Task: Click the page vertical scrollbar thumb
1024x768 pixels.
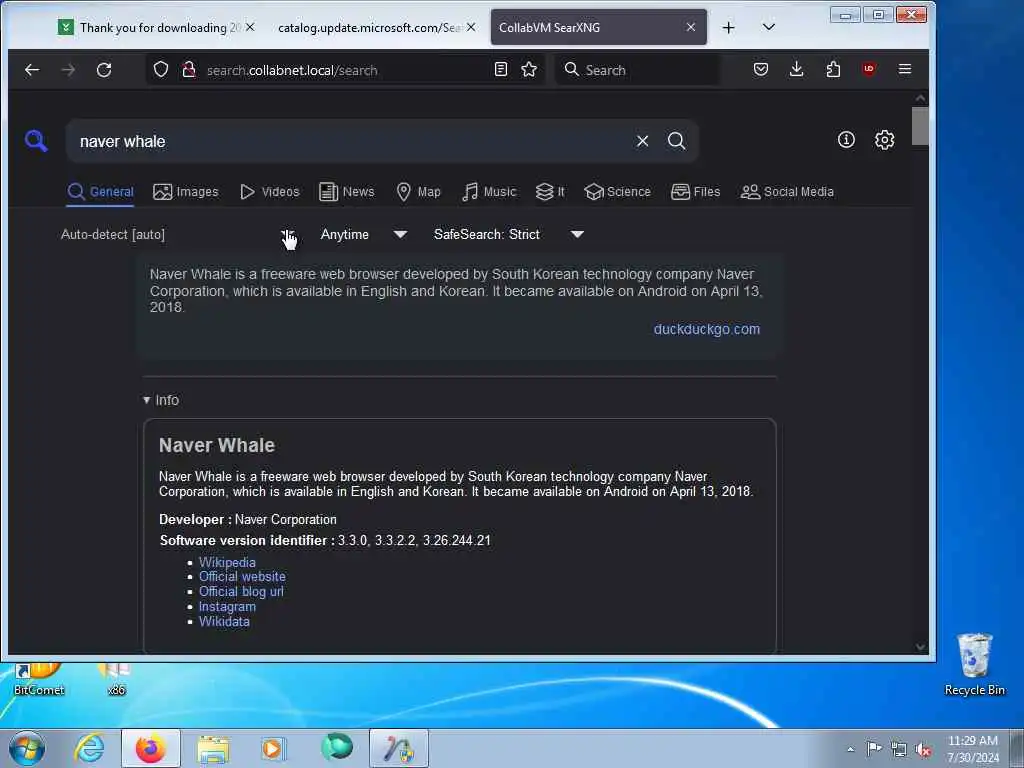Action: pyautogui.click(x=920, y=126)
